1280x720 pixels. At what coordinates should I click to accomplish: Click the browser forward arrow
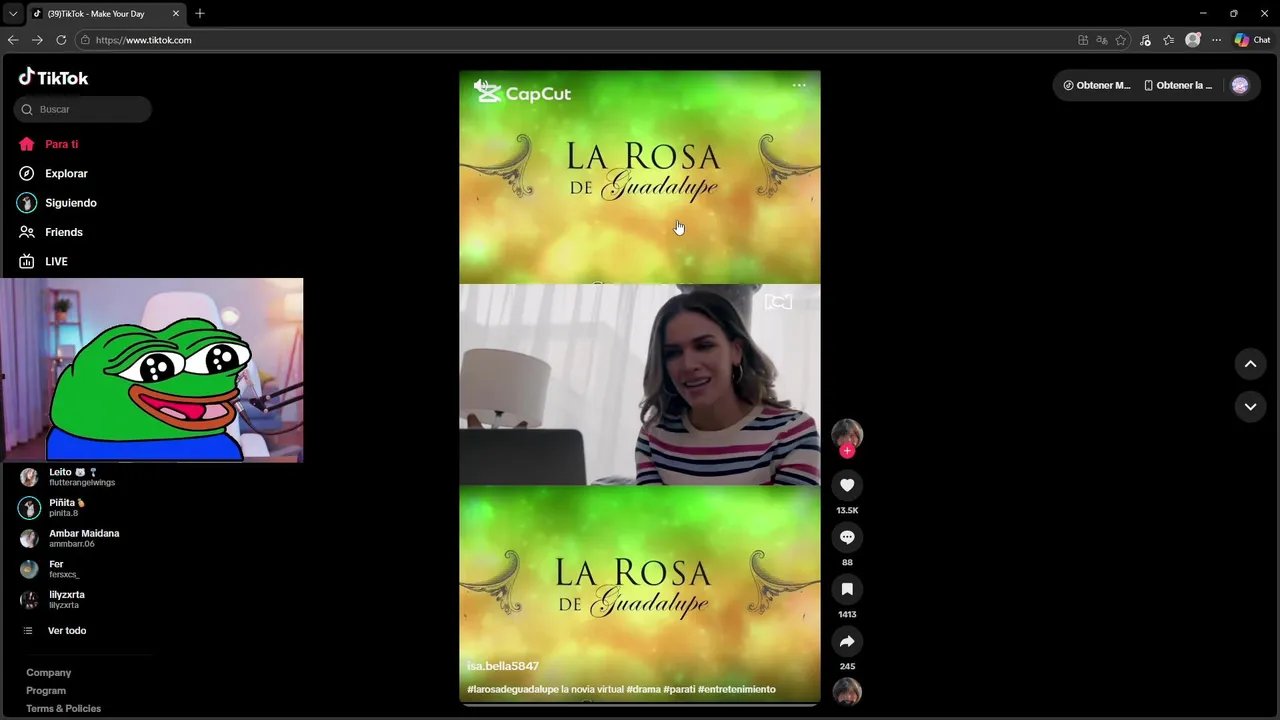[37, 40]
